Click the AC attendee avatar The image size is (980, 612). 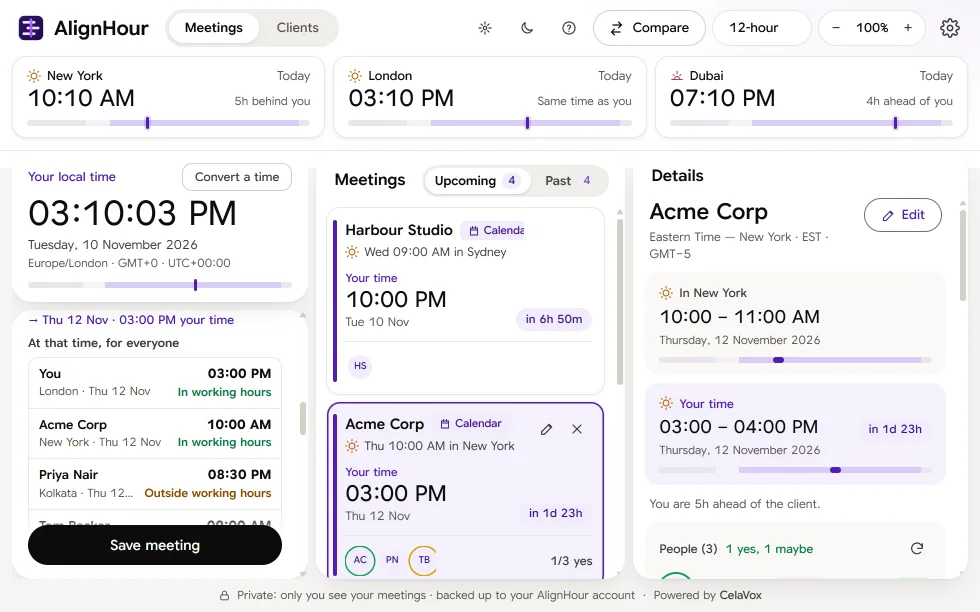click(360, 560)
